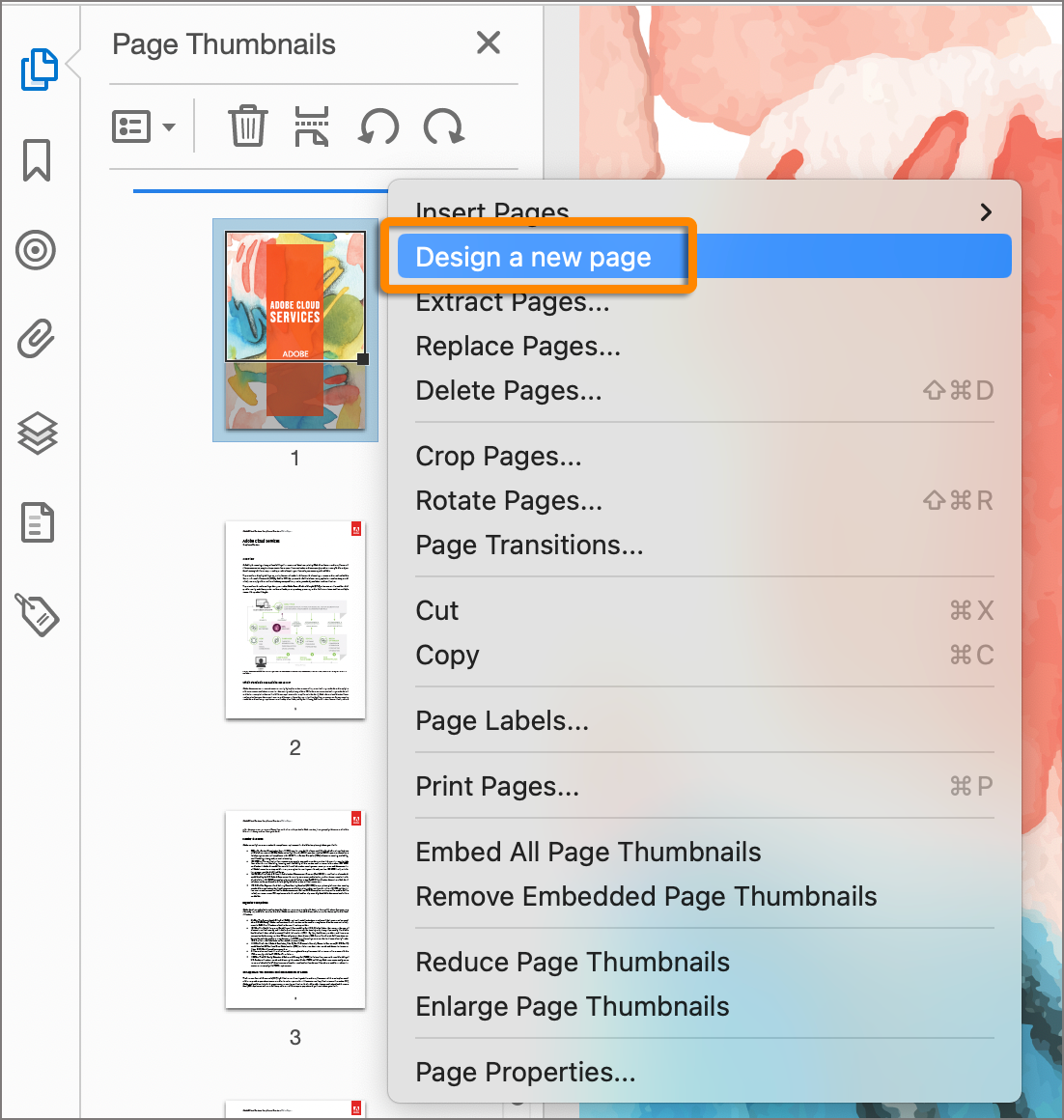This screenshot has width=1064, height=1120.
Task: Choose Rotate Pages option
Action: coord(704,500)
